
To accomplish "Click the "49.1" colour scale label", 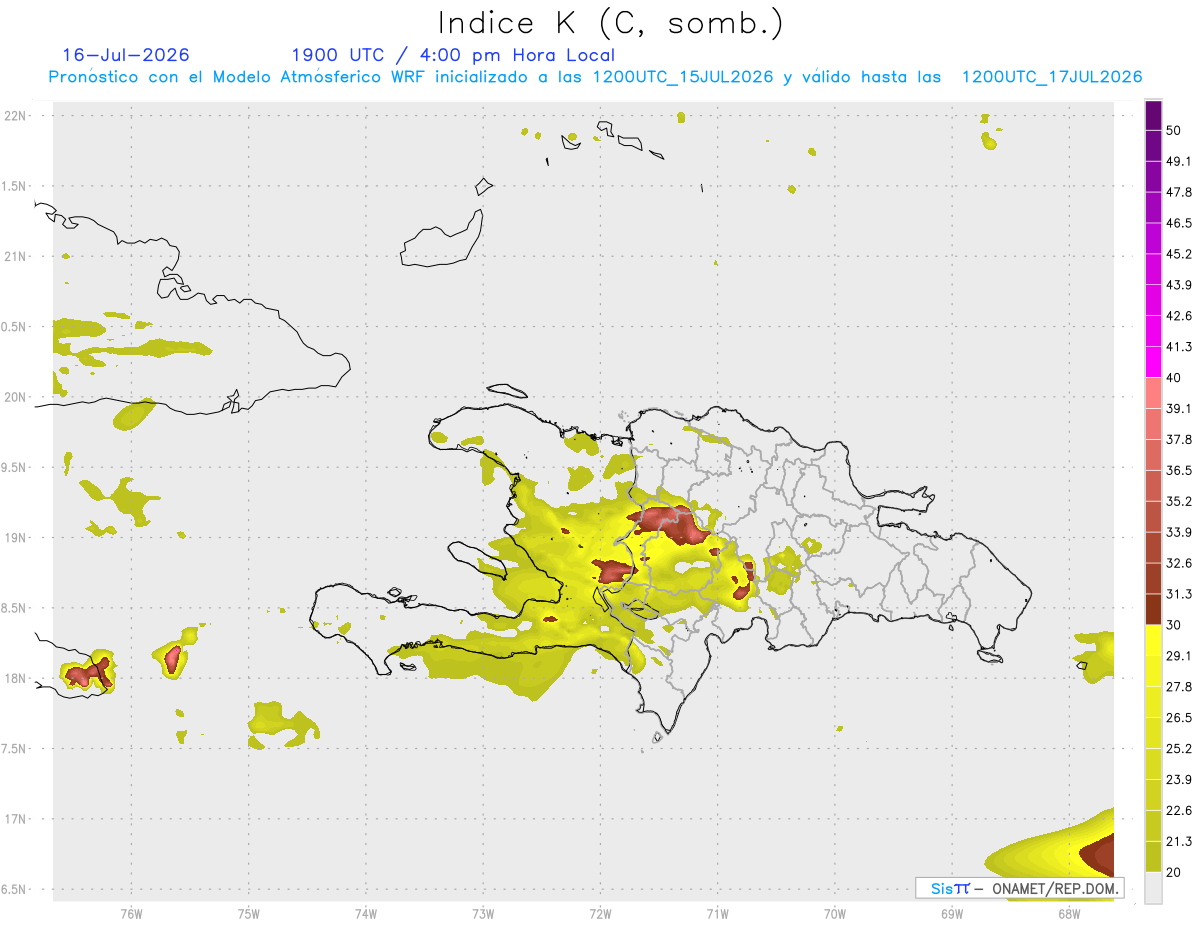I will (x=1179, y=161).
